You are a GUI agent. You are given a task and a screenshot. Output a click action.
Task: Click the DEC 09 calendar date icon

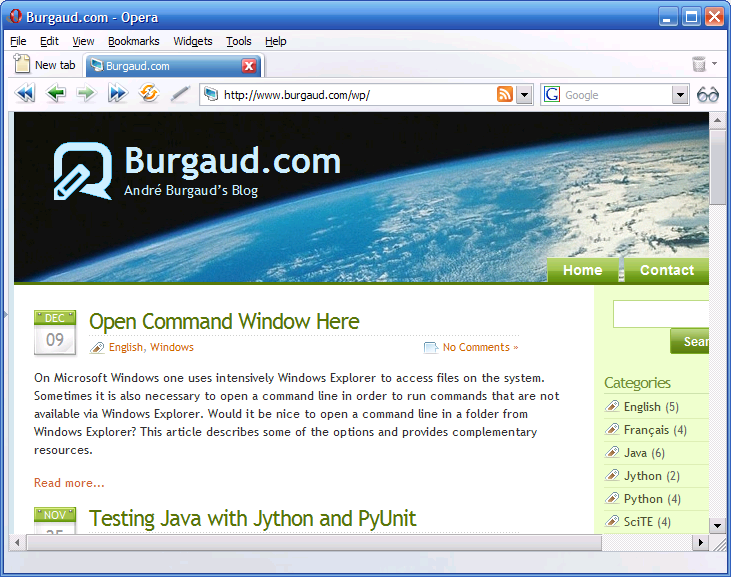pyautogui.click(x=55, y=333)
